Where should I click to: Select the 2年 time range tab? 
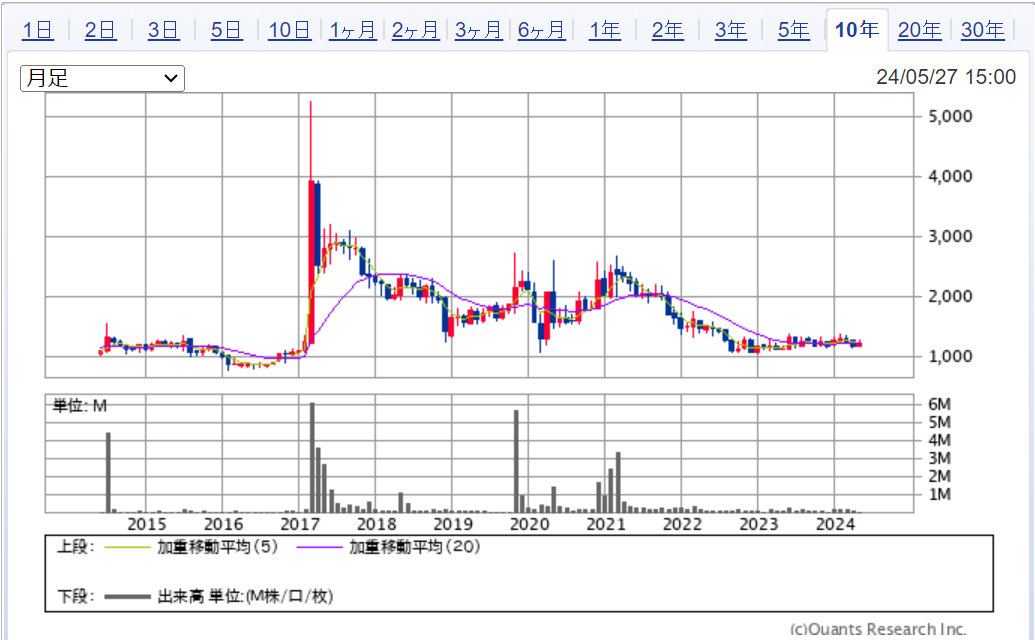tap(668, 30)
